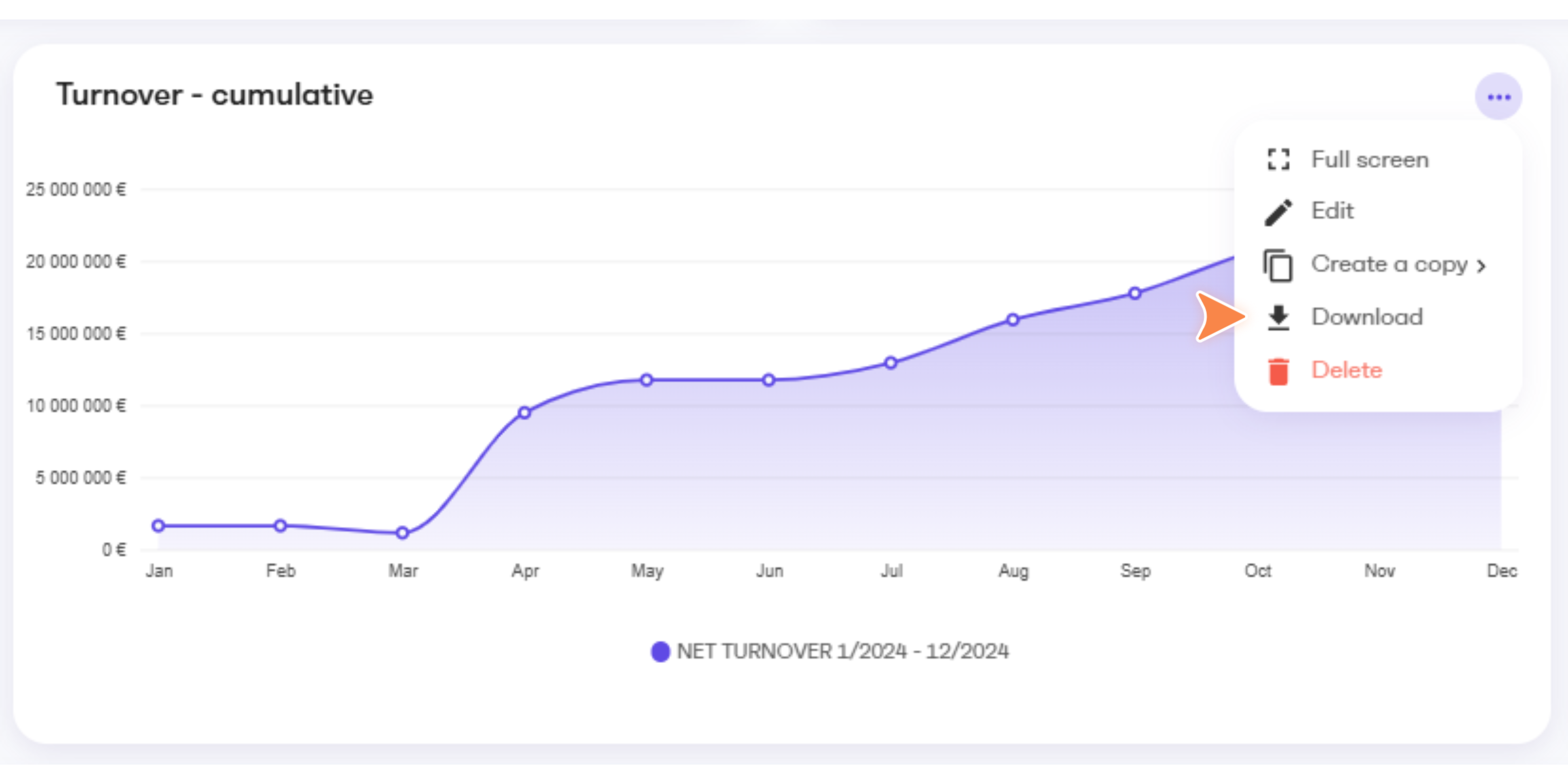Click the Oct month axis label
Viewport: 1568px width, 784px height.
pos(1258,571)
